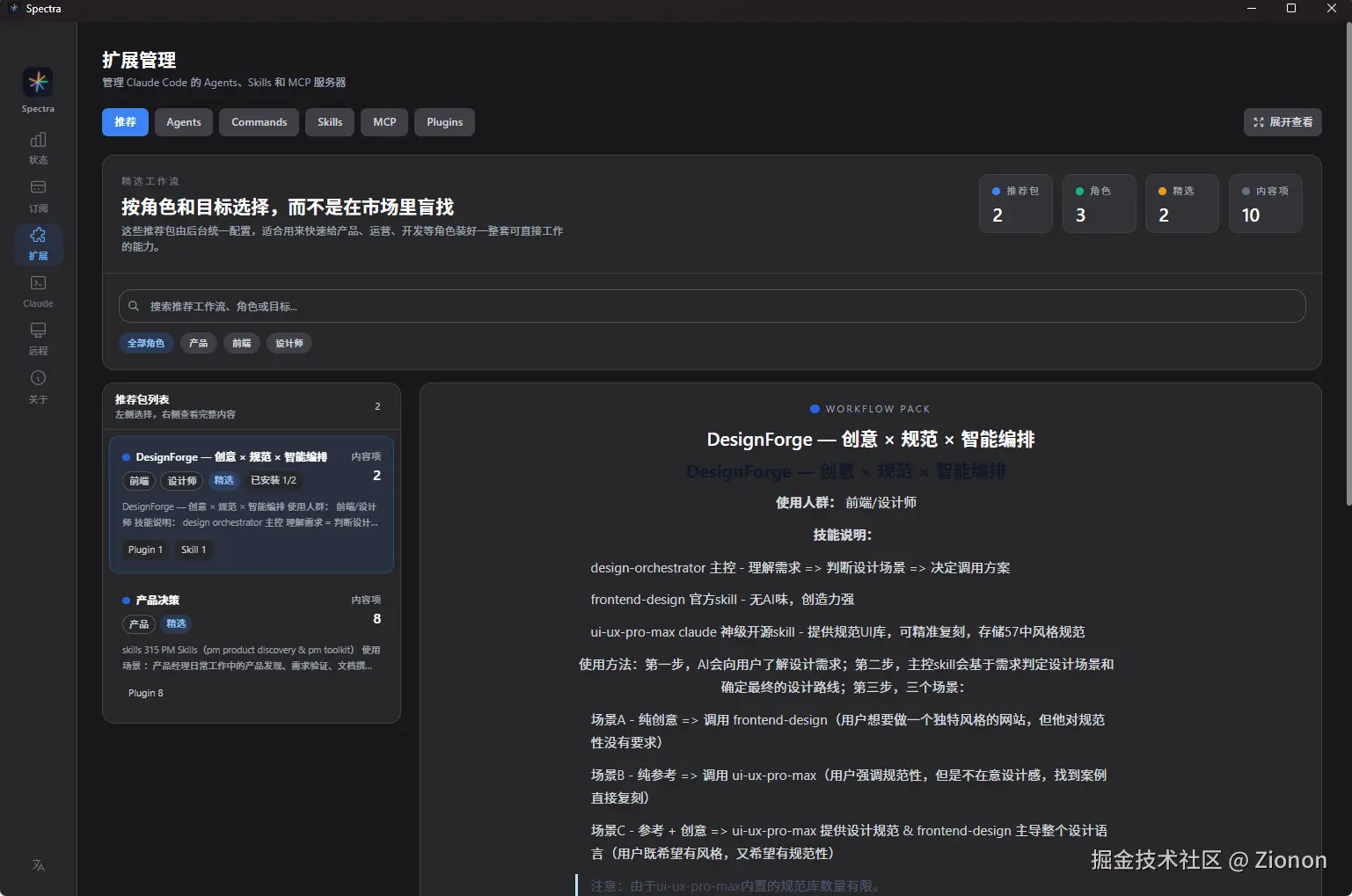Select the 全部角色 filter chip
The width and height of the screenshot is (1352, 896).
(x=146, y=343)
